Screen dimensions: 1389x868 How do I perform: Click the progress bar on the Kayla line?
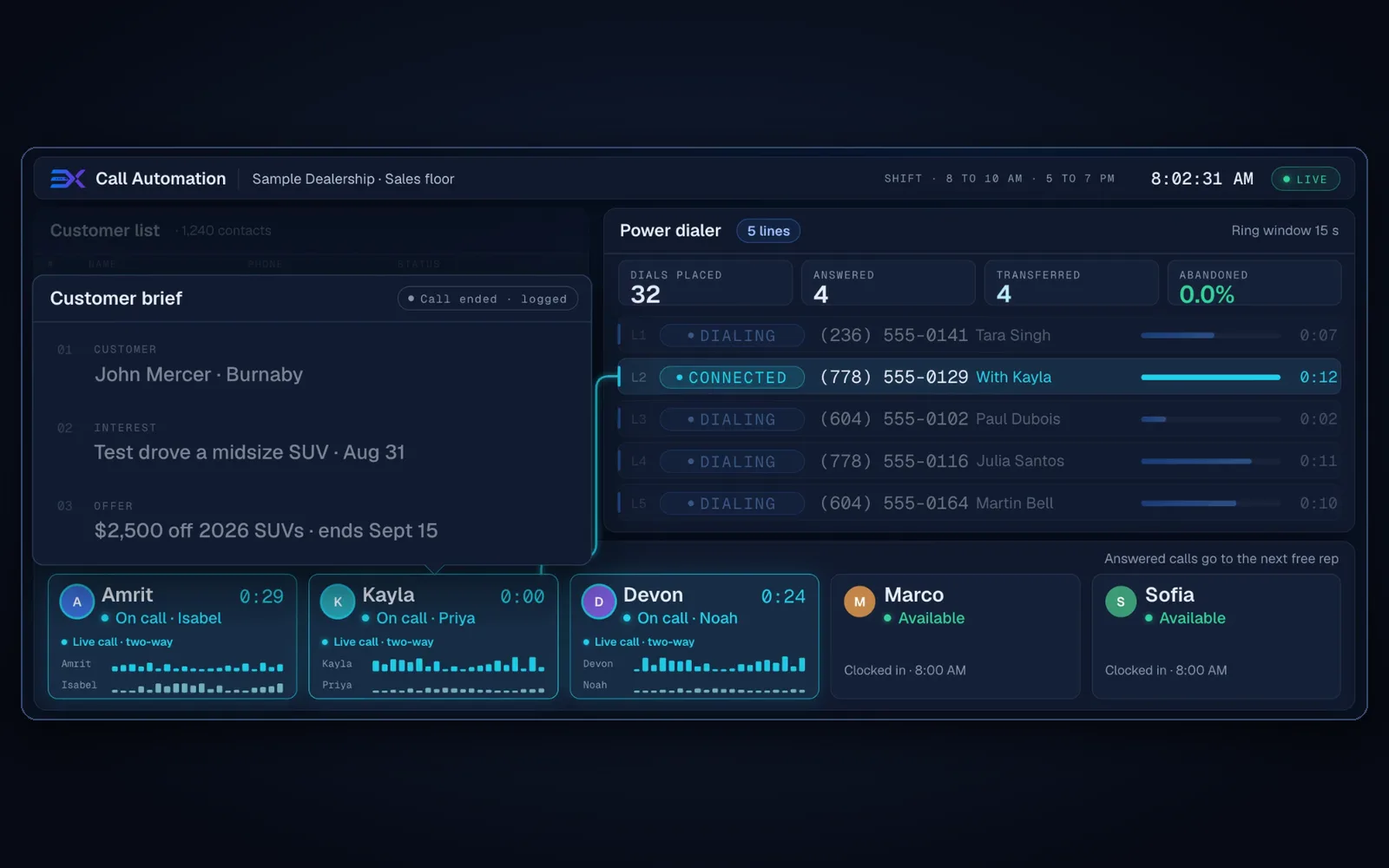click(x=1210, y=378)
